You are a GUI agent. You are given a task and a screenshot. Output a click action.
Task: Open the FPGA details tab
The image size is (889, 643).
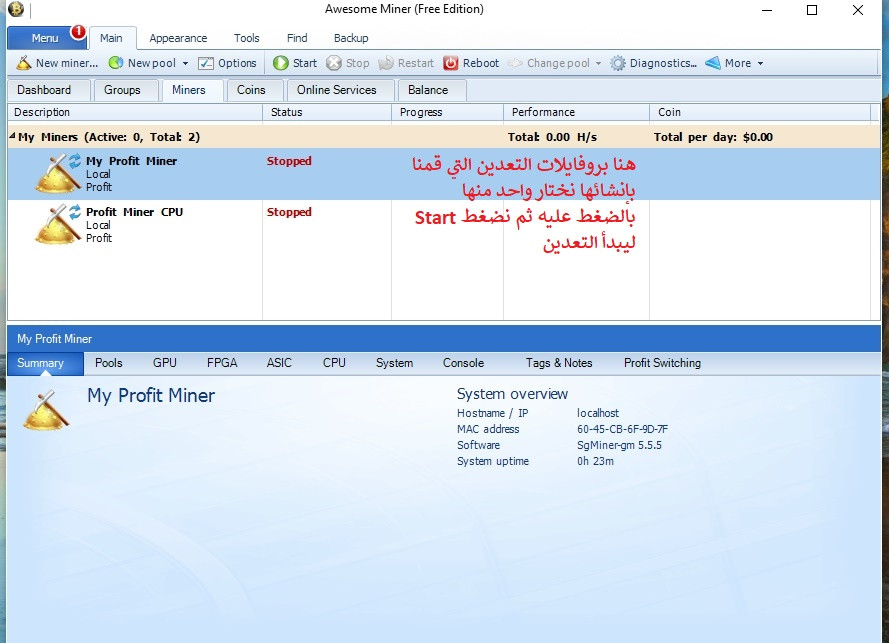pos(222,363)
